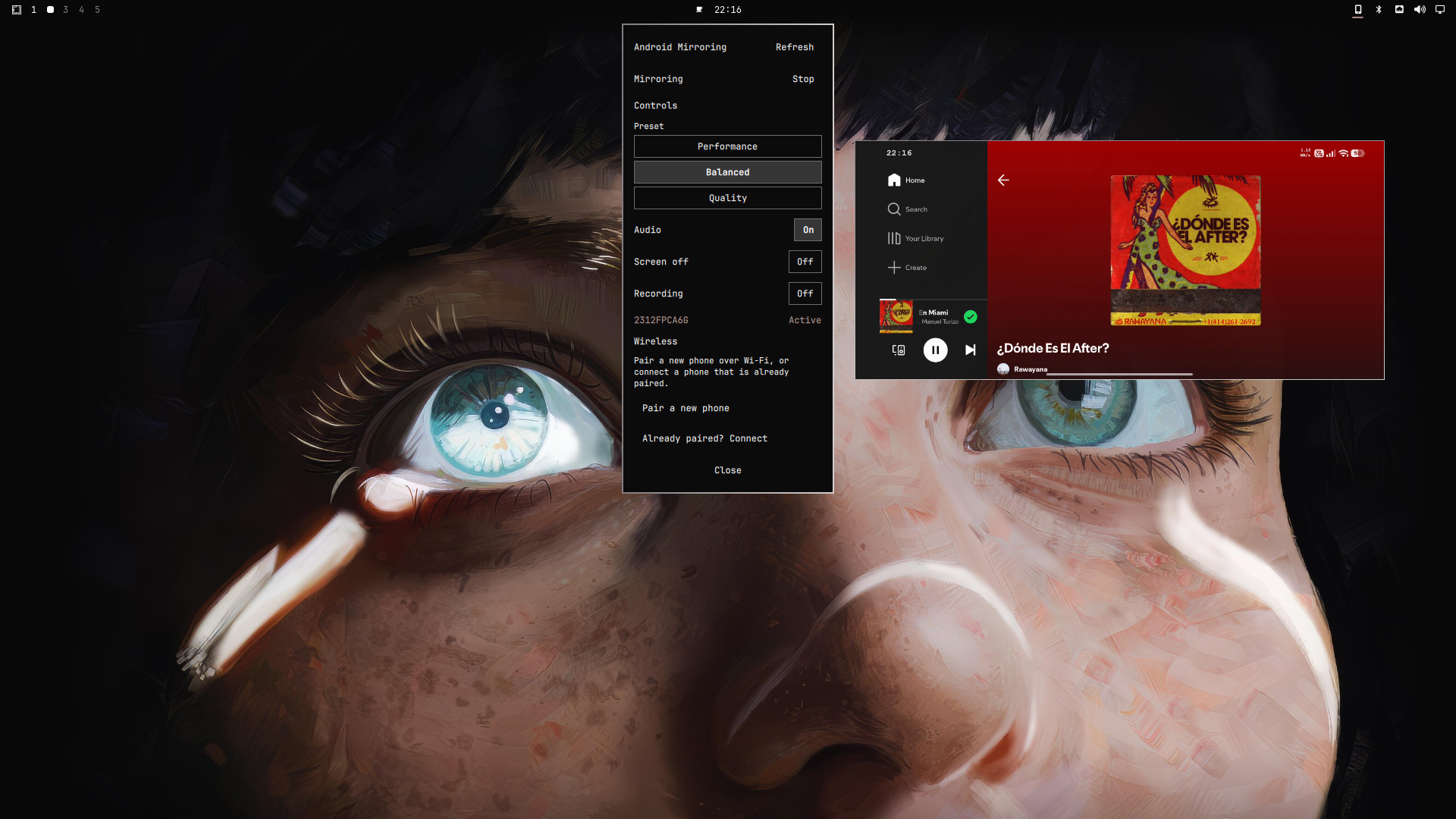
Task: Select device 2312FPCA6G row
Action: point(728,320)
